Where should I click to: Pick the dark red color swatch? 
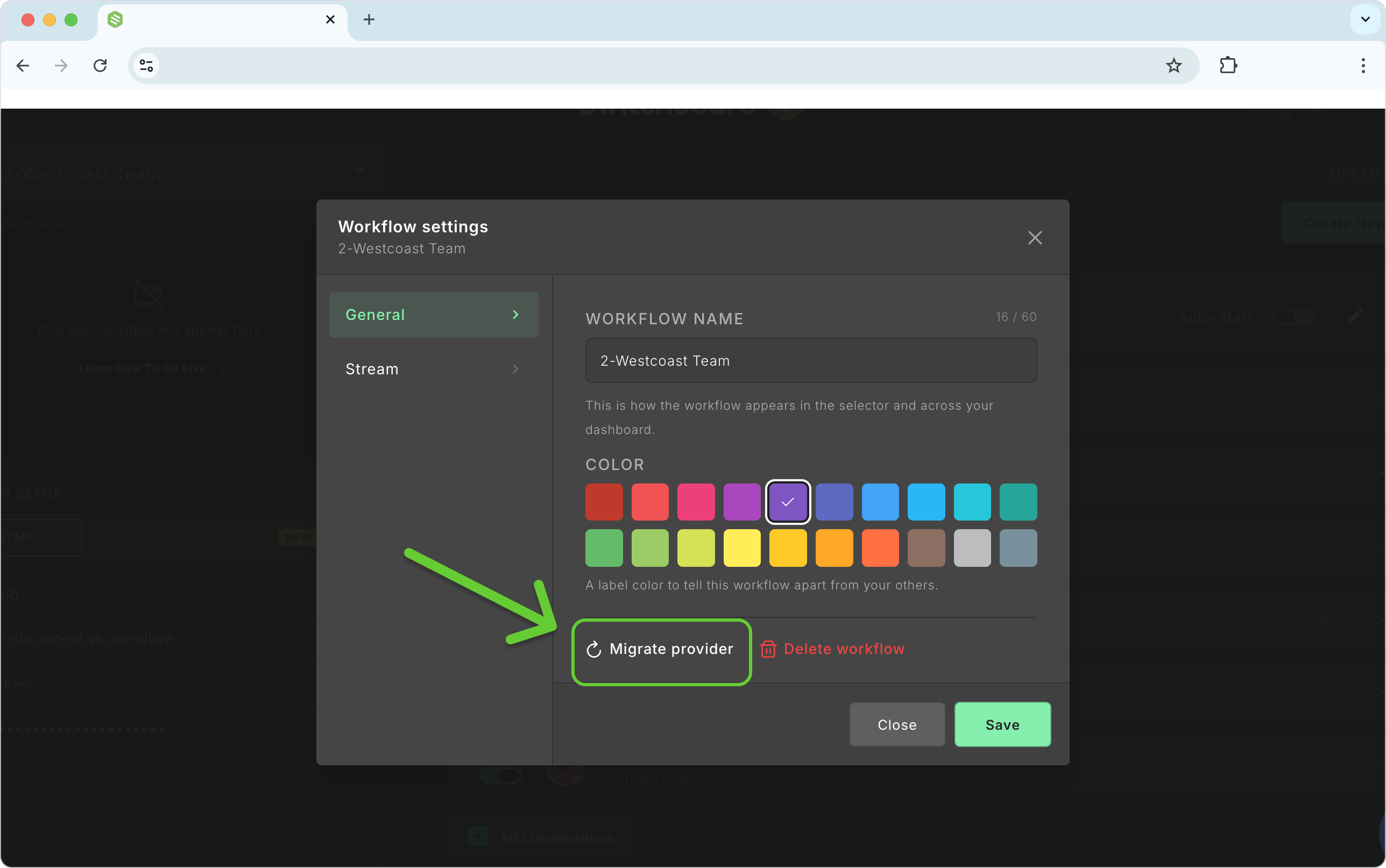604,502
